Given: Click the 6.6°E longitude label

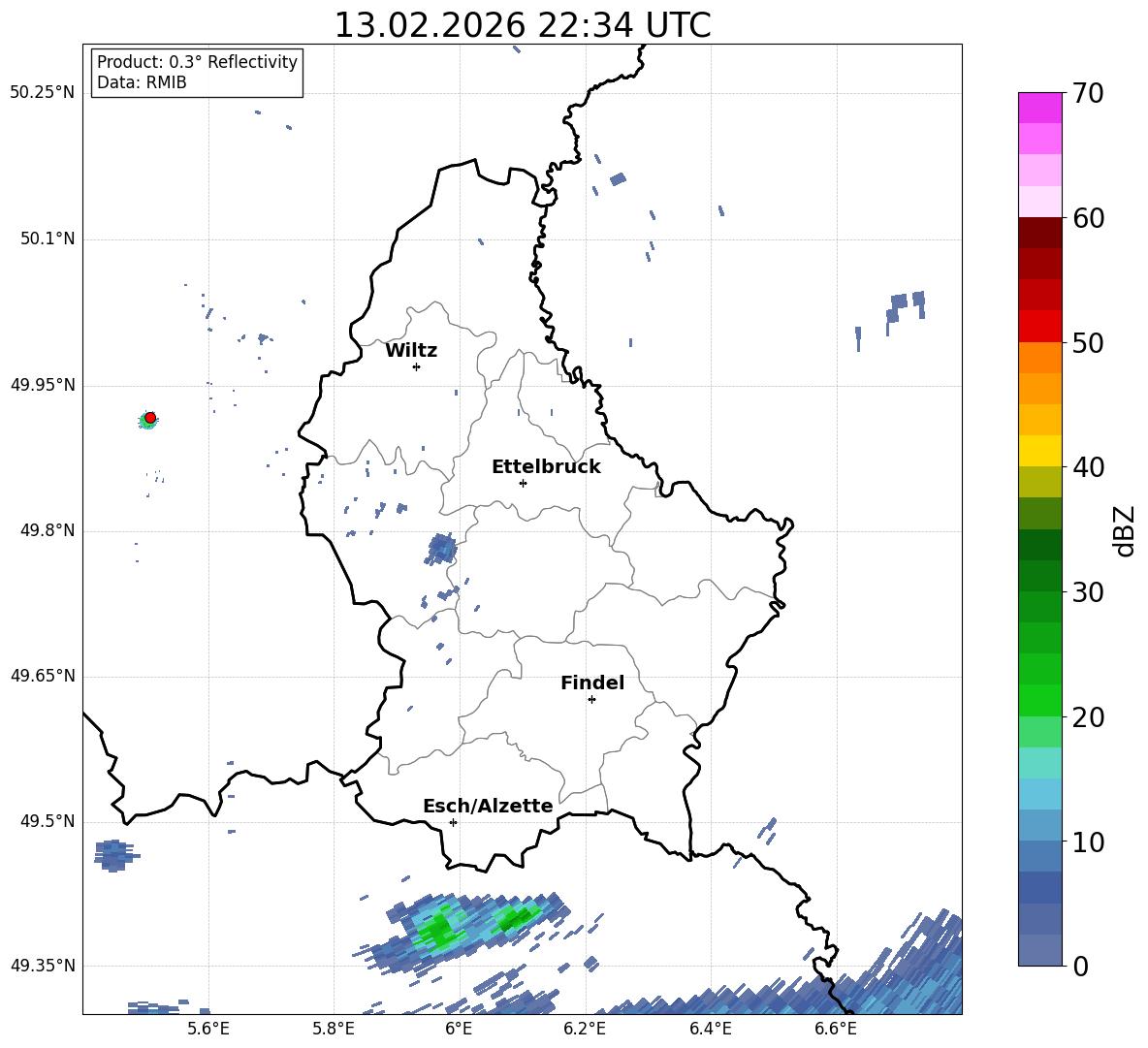Looking at the screenshot, I should [x=836, y=1029].
